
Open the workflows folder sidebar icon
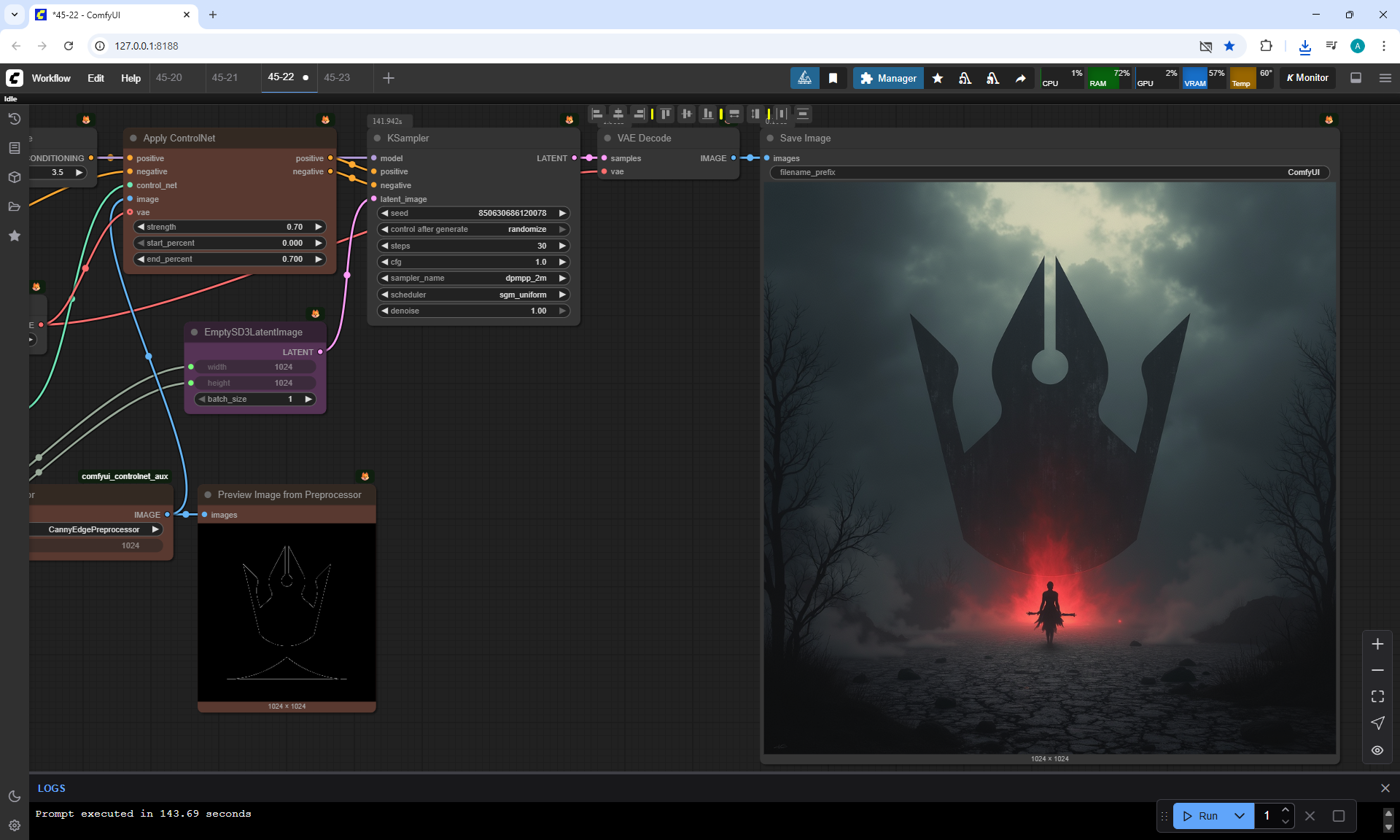coord(14,206)
